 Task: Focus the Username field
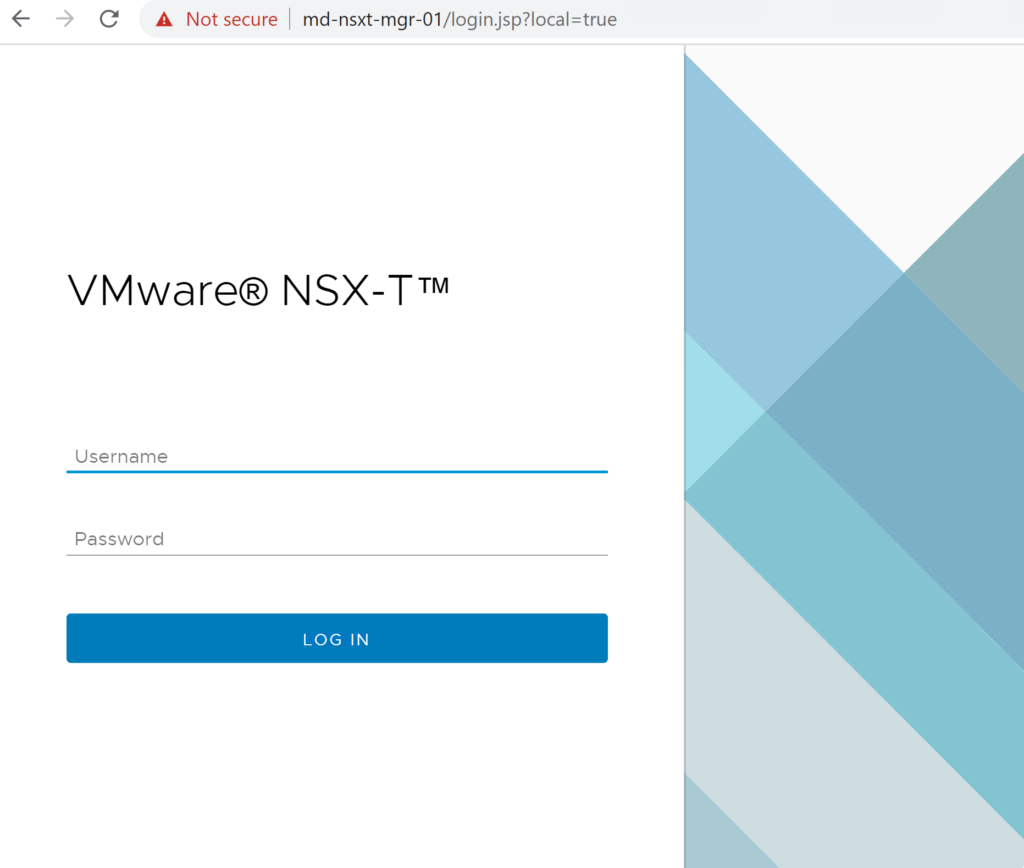pos(337,456)
